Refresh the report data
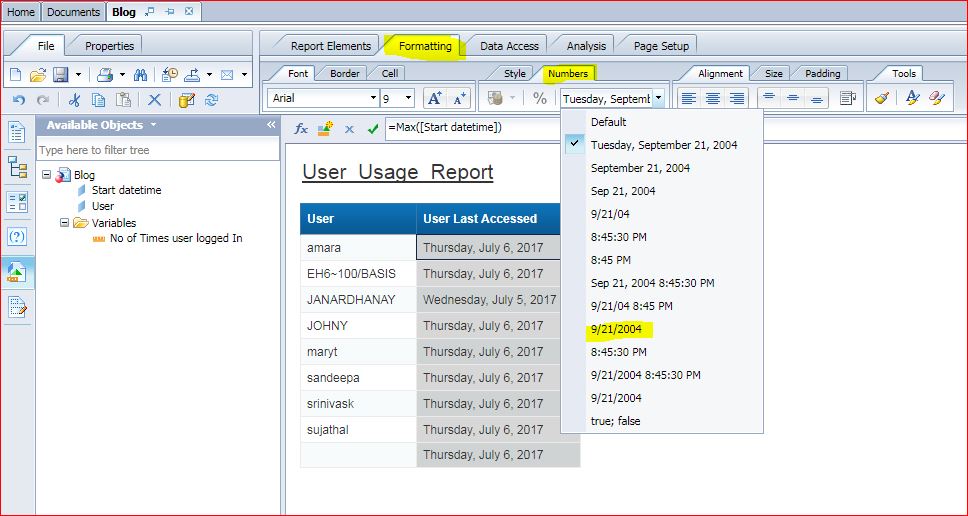Image resolution: width=968 pixels, height=516 pixels. (x=212, y=100)
